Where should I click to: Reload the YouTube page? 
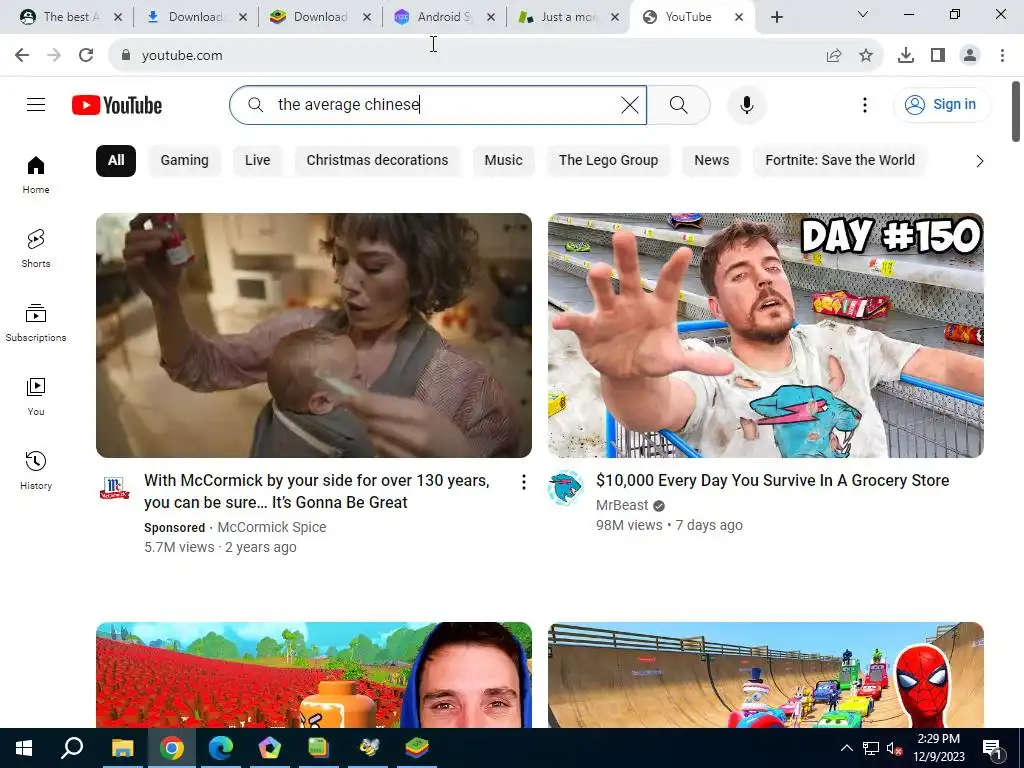[86, 55]
